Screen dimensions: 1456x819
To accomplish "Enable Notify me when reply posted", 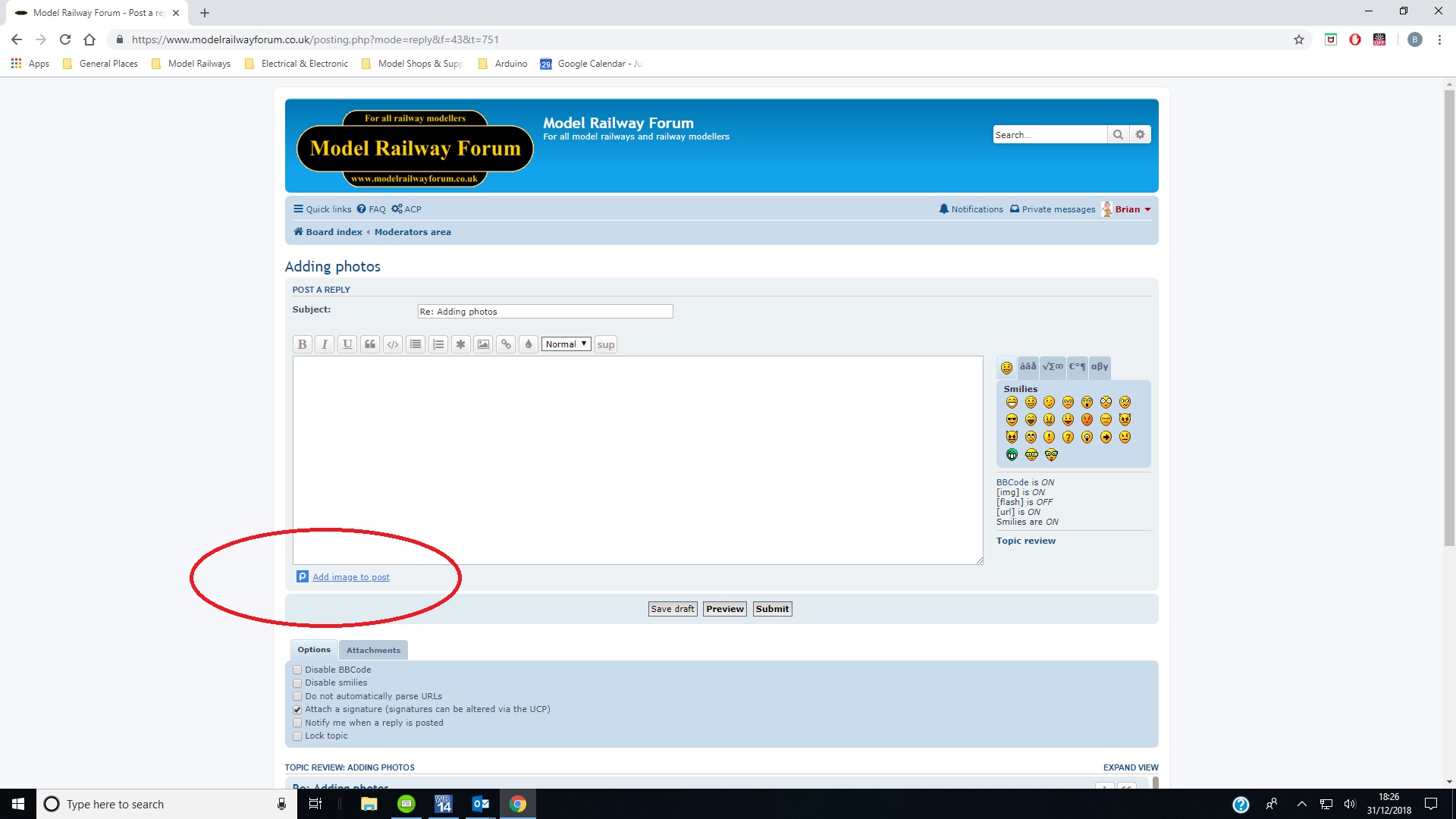I will (297, 723).
